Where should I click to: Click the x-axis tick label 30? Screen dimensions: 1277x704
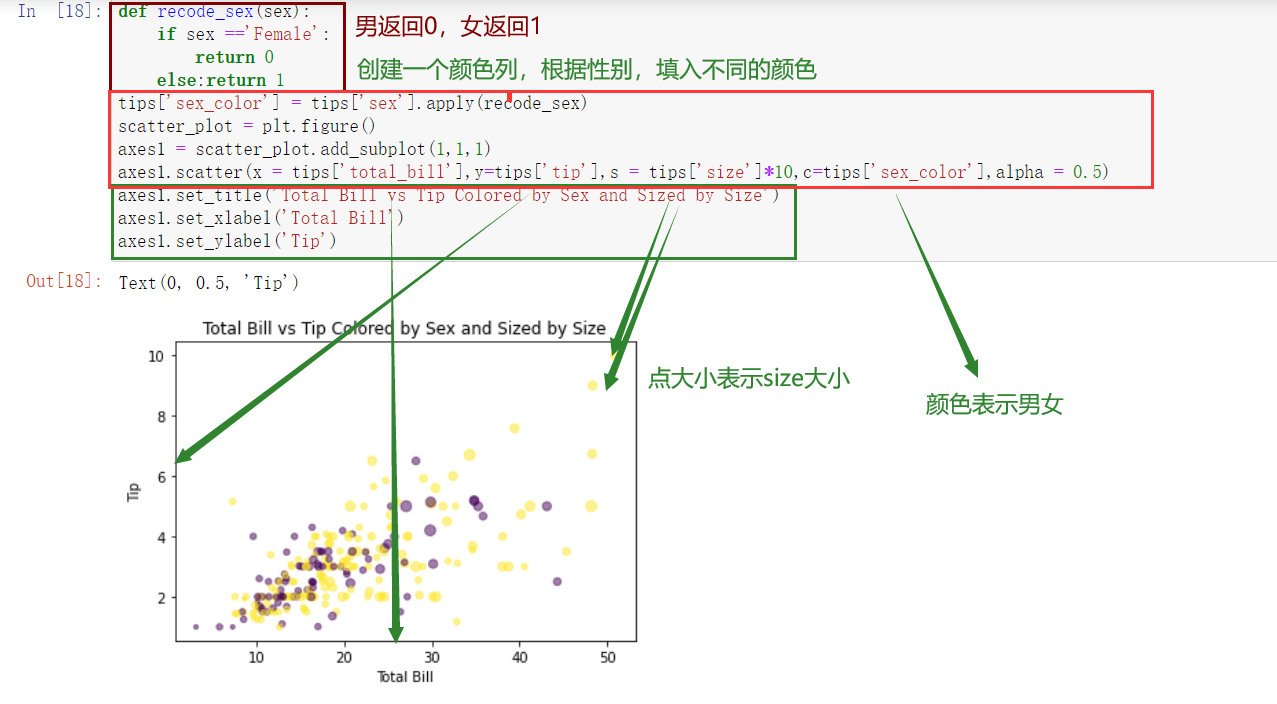pos(432,656)
